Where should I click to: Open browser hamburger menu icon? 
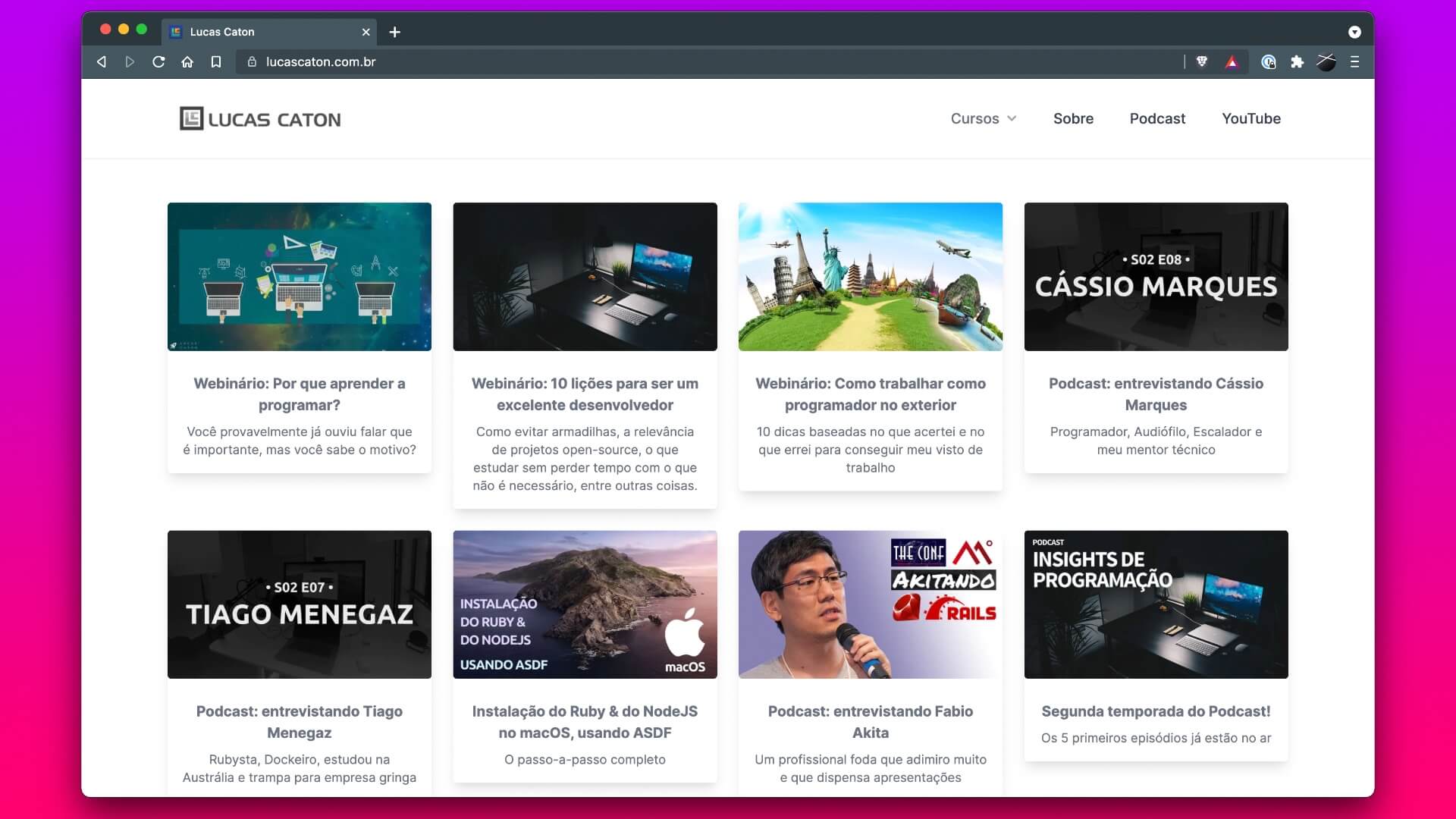point(1354,62)
